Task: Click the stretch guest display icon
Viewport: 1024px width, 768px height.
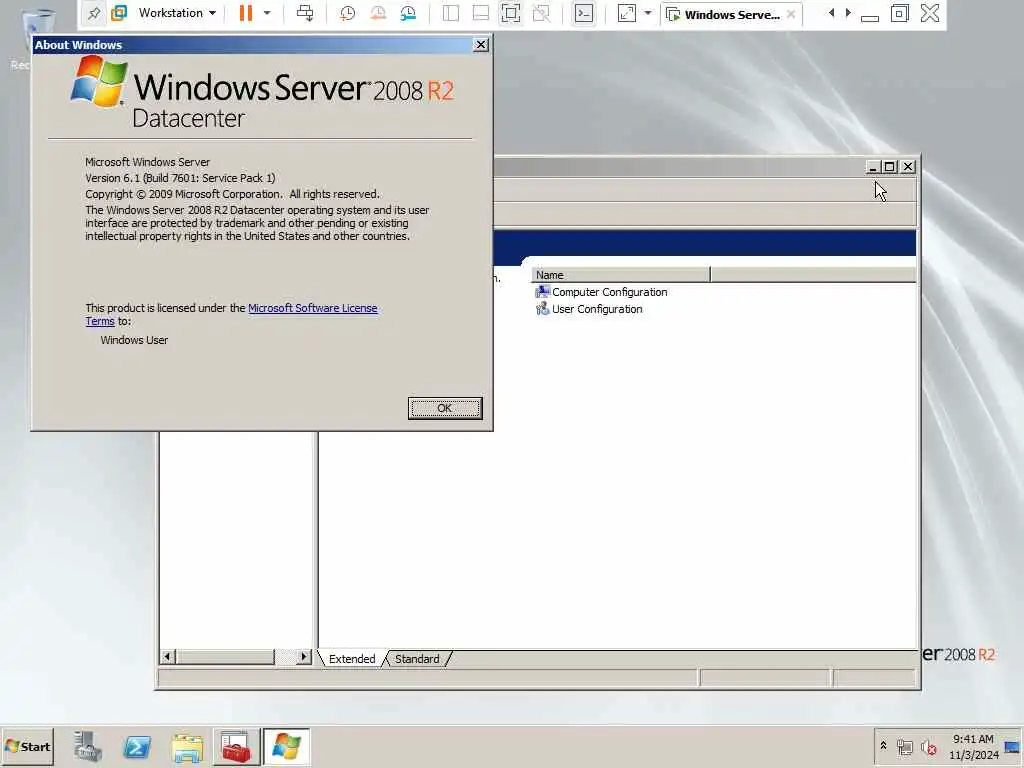Action: 626,13
